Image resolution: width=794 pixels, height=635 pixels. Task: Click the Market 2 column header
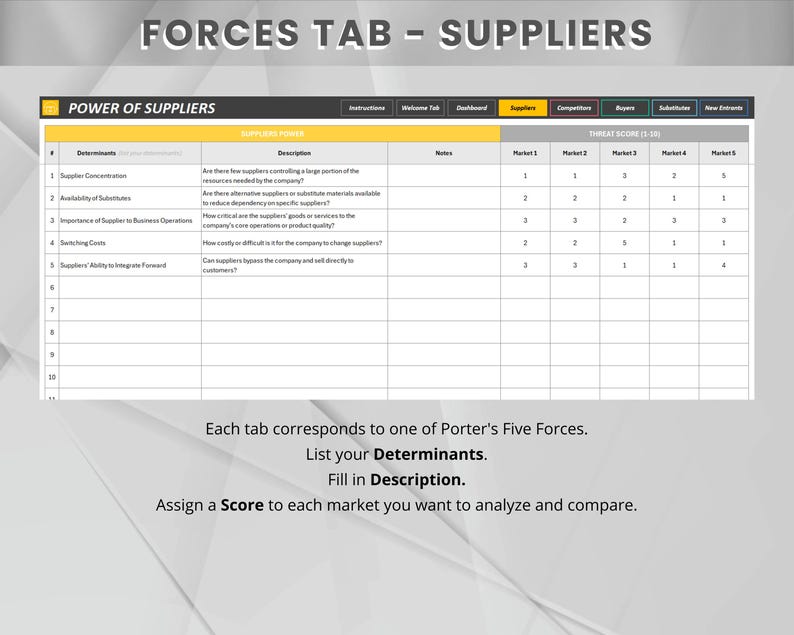point(575,153)
